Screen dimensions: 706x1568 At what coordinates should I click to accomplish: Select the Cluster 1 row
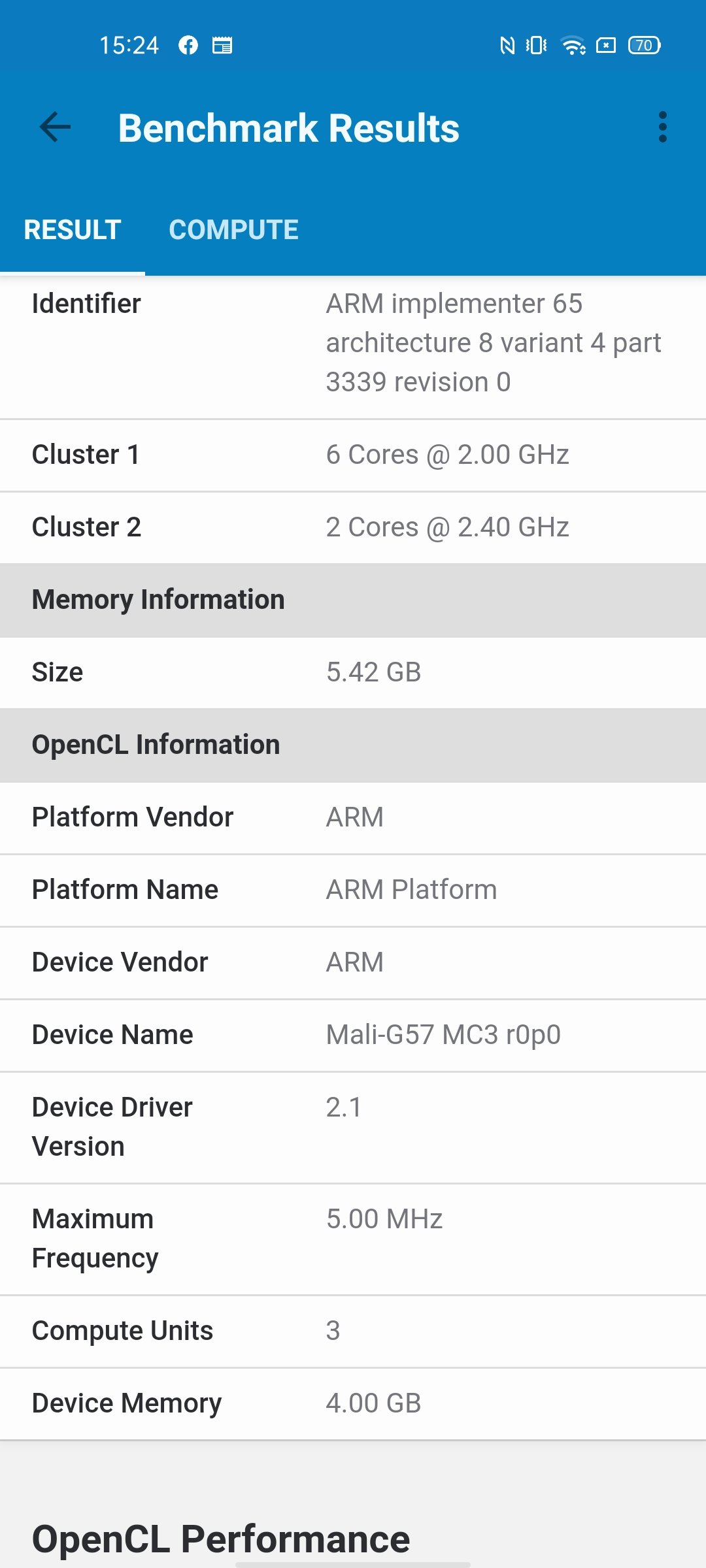(x=353, y=455)
